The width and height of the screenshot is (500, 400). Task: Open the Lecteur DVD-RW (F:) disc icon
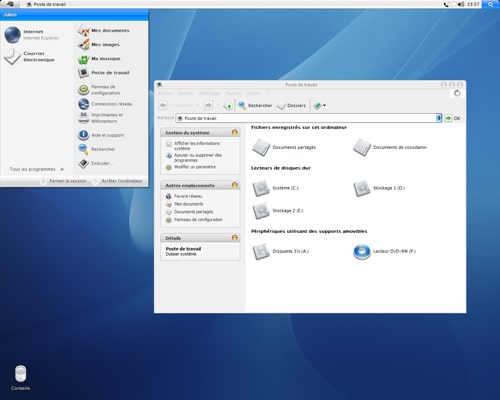362,252
